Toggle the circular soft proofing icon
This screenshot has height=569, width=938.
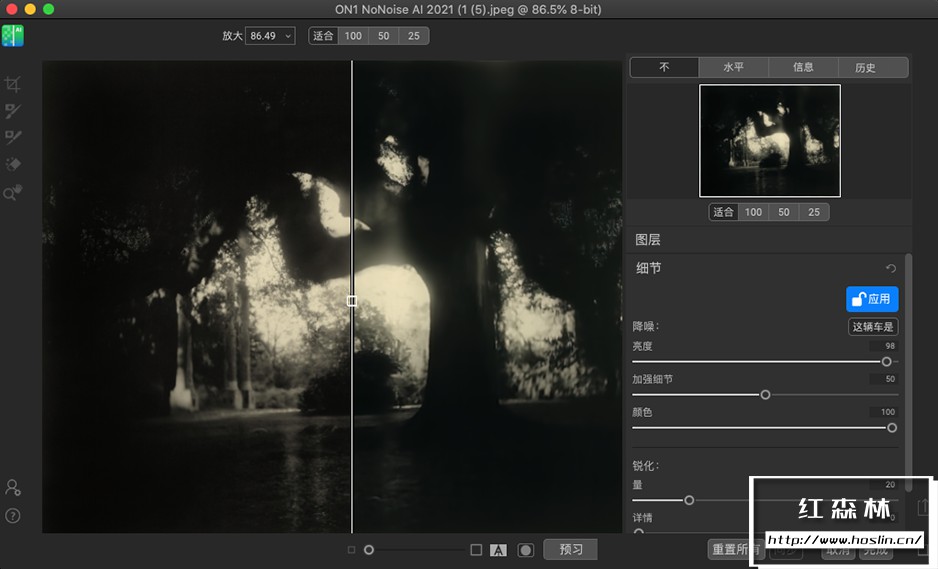click(x=526, y=550)
